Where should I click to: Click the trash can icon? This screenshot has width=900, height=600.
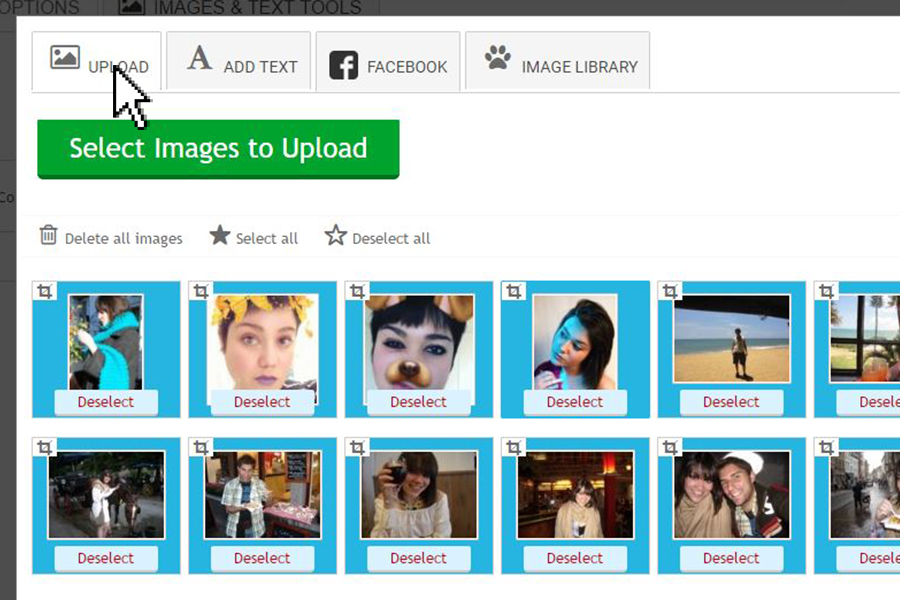48,235
